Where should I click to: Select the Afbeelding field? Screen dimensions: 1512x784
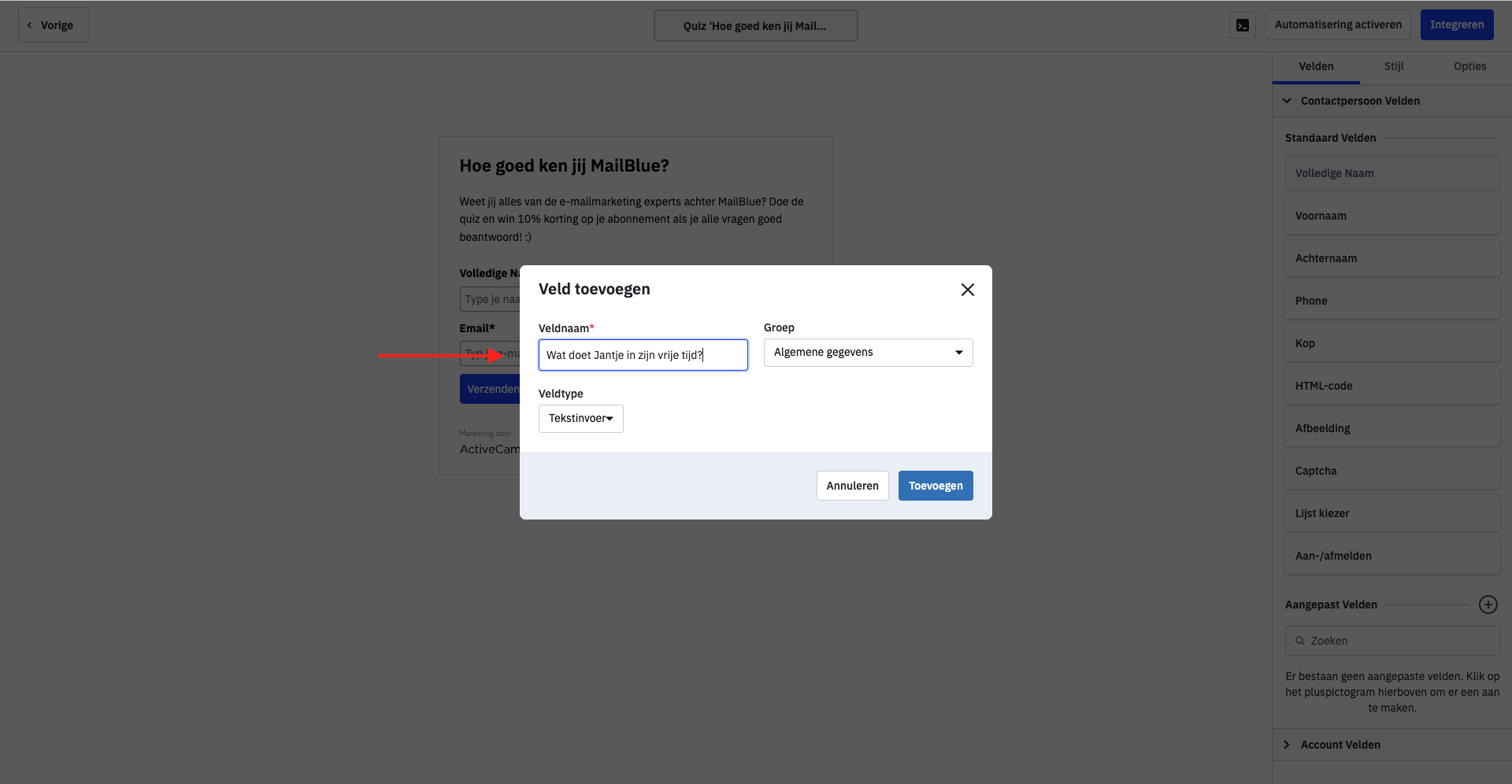(1392, 428)
